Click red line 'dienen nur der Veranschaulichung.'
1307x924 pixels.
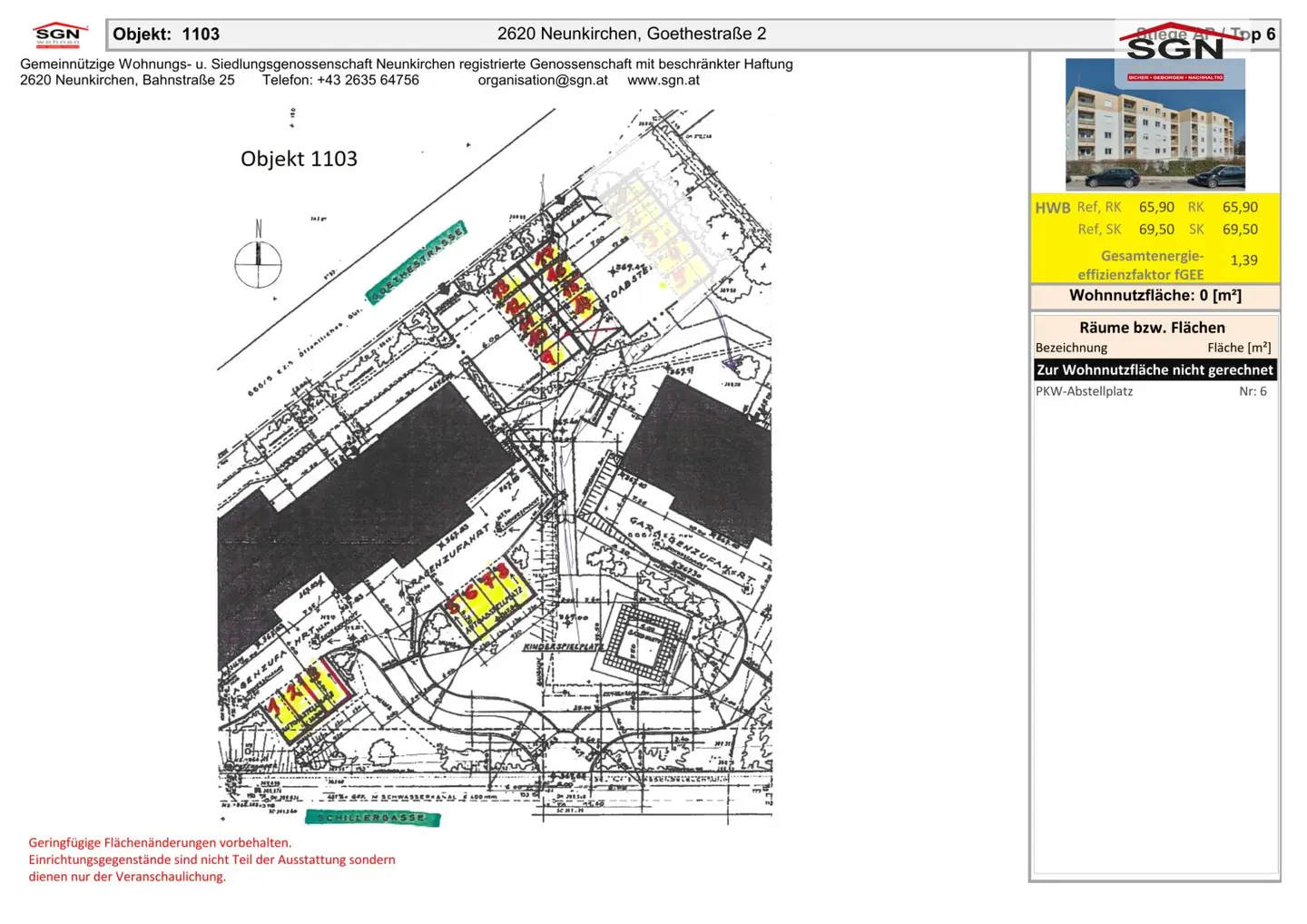127,877
